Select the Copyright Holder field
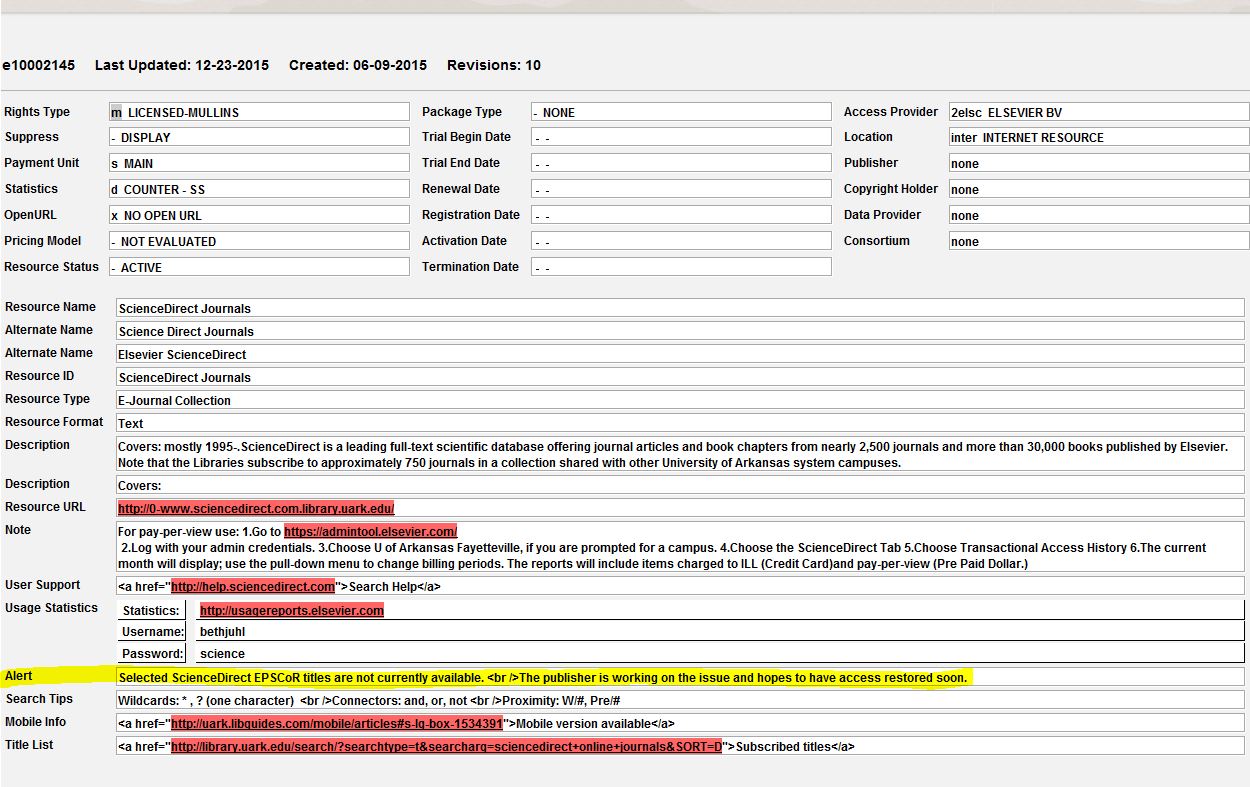The image size is (1250, 787). click(1099, 189)
